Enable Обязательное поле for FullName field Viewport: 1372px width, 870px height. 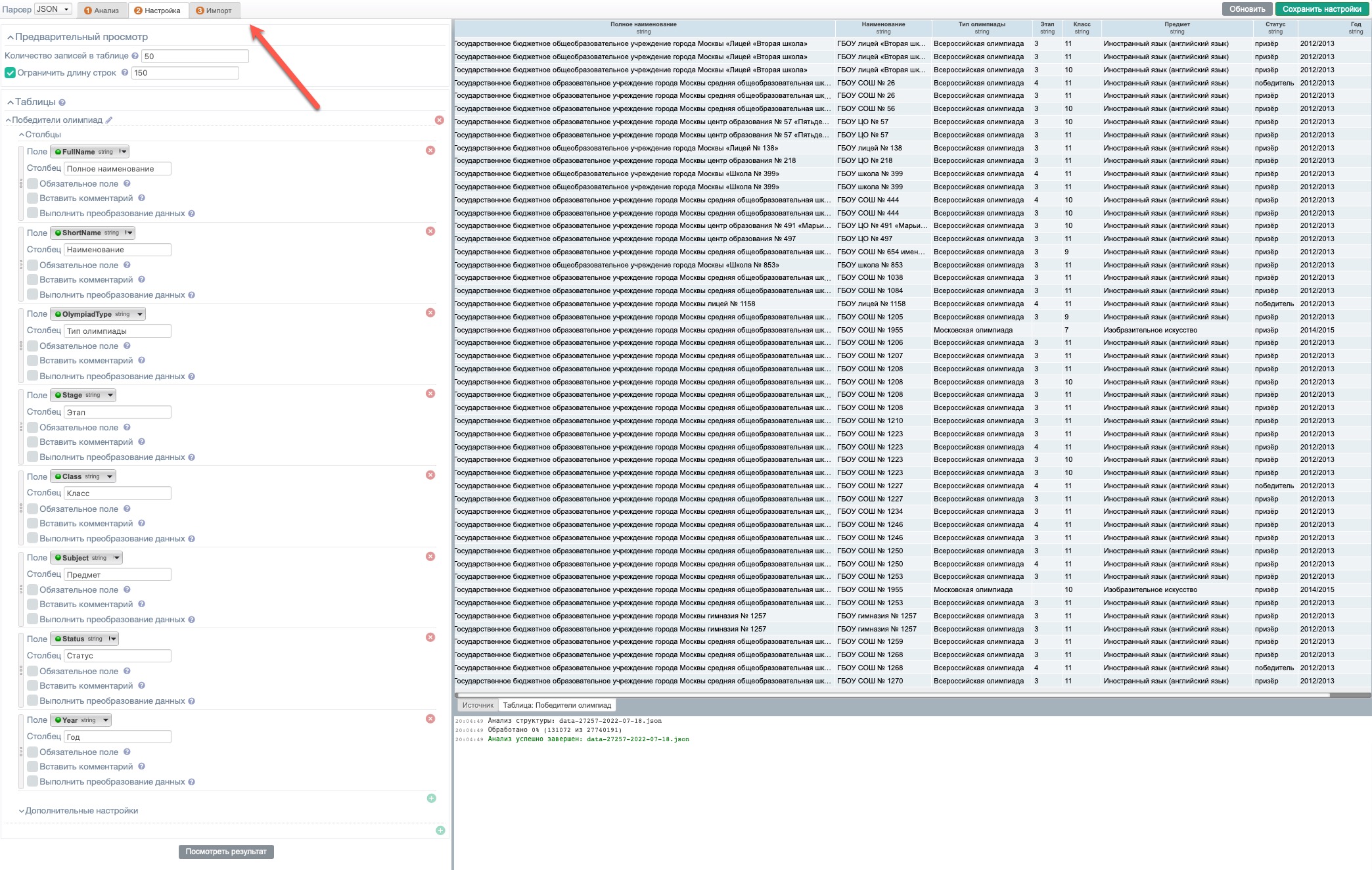(x=32, y=184)
